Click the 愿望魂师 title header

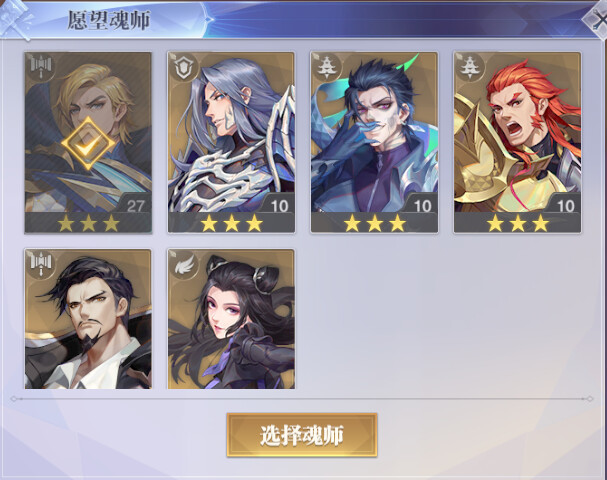109,20
